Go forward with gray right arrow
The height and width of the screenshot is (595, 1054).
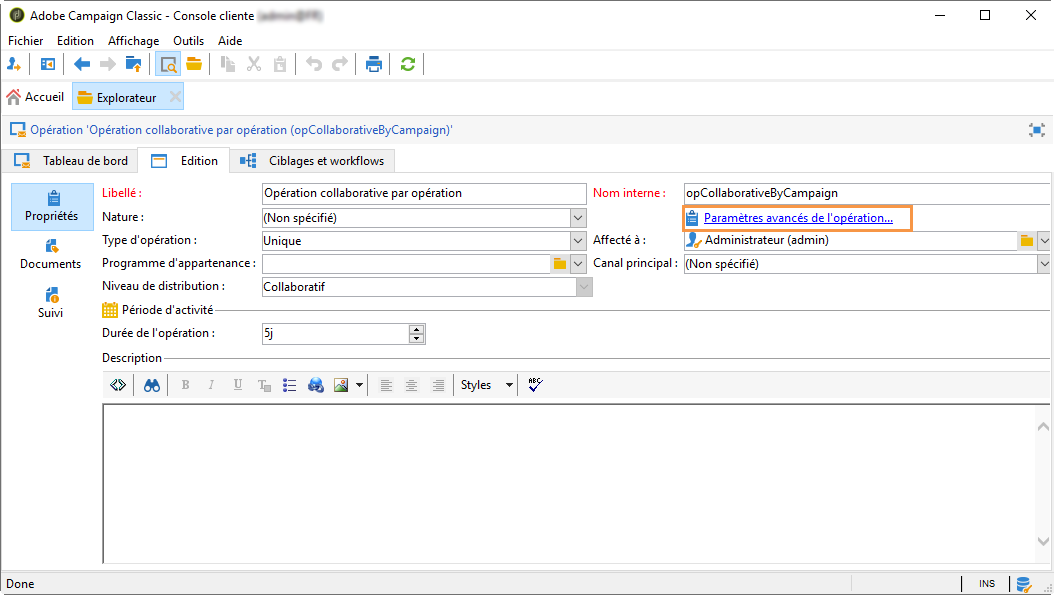108,65
